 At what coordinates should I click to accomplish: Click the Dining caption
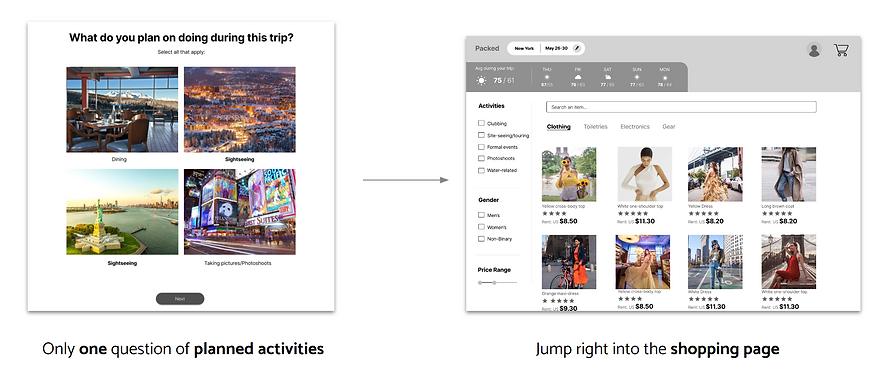(119, 159)
